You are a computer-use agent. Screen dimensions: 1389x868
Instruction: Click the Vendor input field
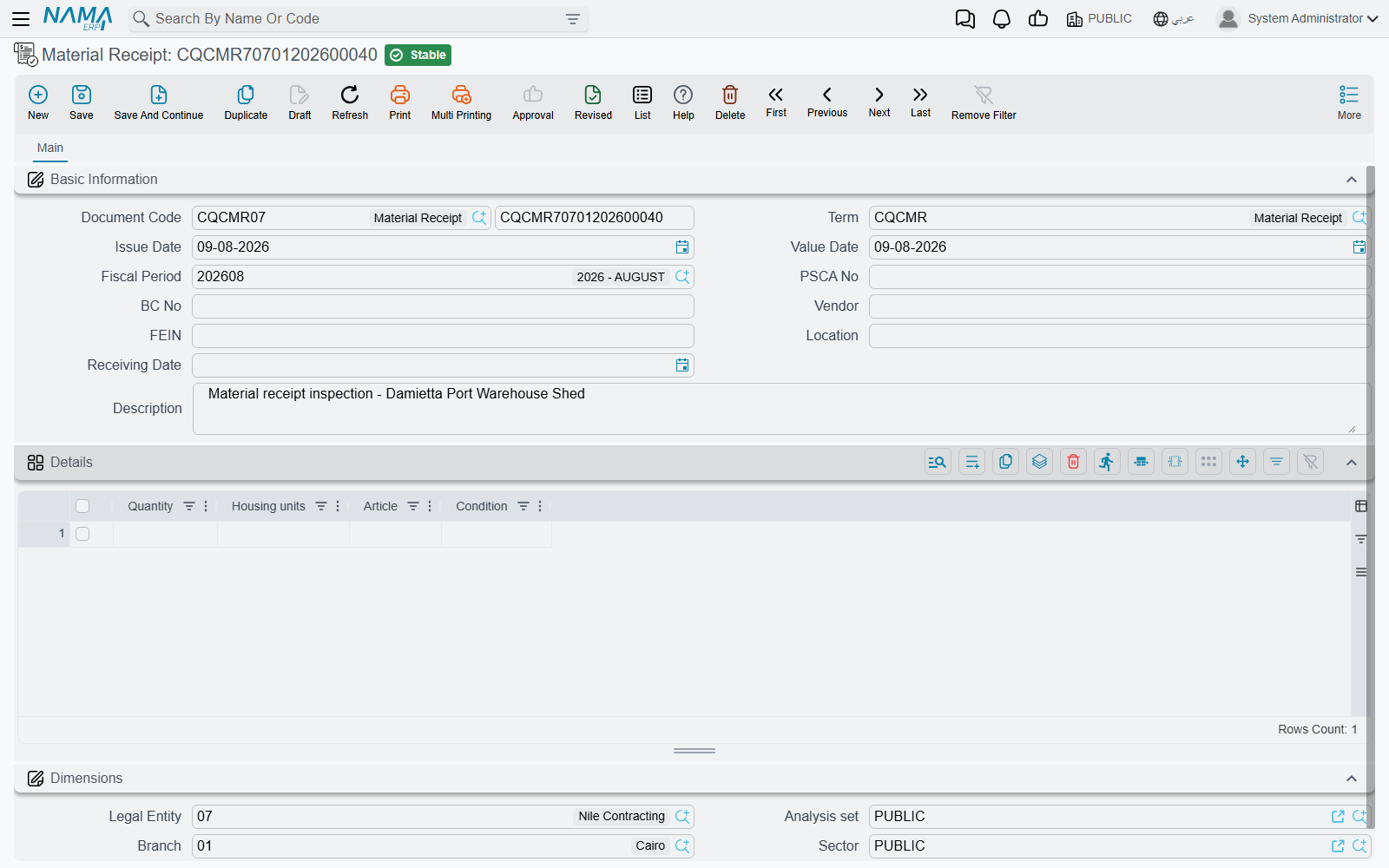pos(1120,306)
